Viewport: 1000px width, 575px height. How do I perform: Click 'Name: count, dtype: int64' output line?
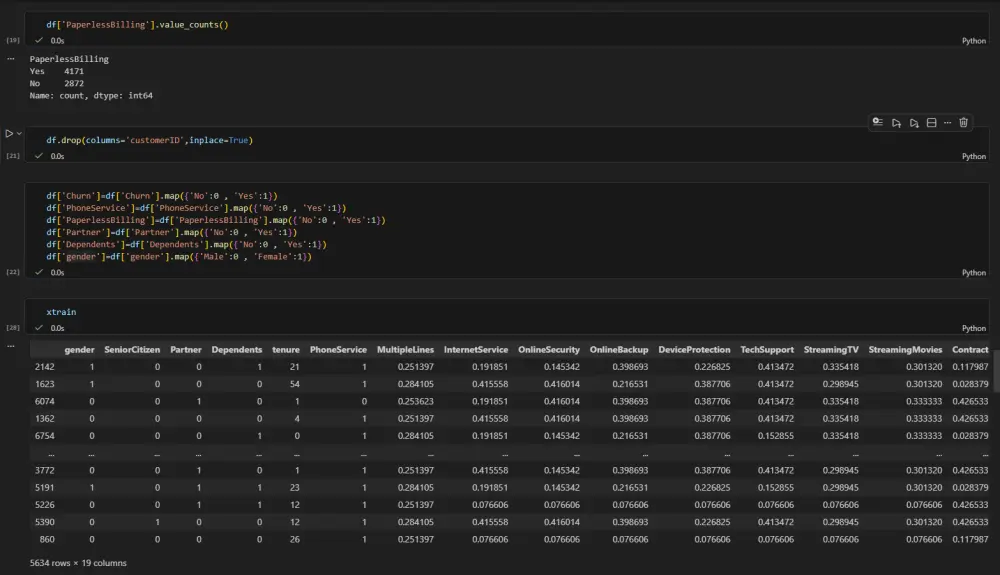click(91, 95)
